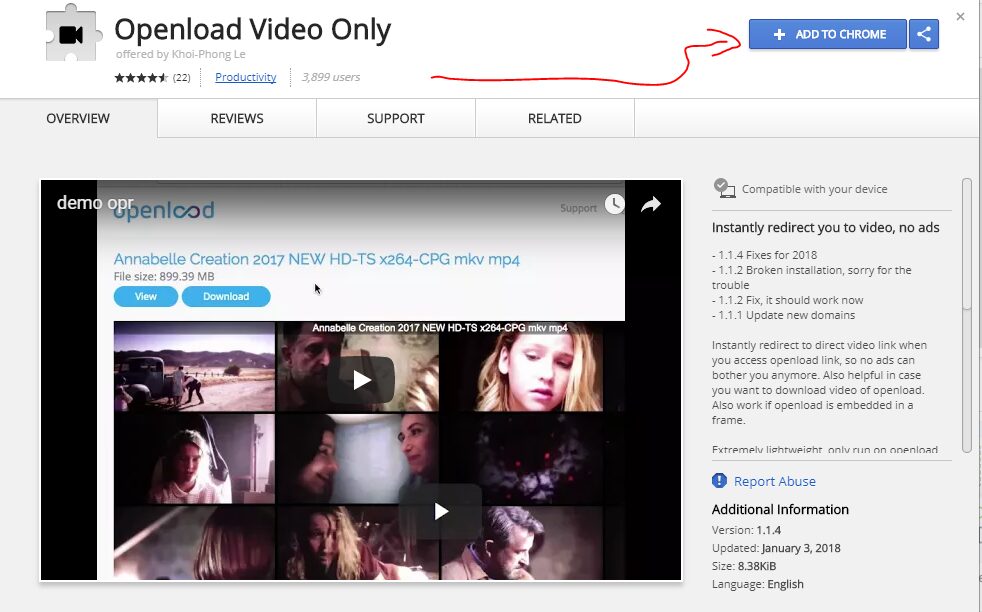982x612 pixels.
Task: Click 'Compatible with your device' text
Action: tap(815, 189)
